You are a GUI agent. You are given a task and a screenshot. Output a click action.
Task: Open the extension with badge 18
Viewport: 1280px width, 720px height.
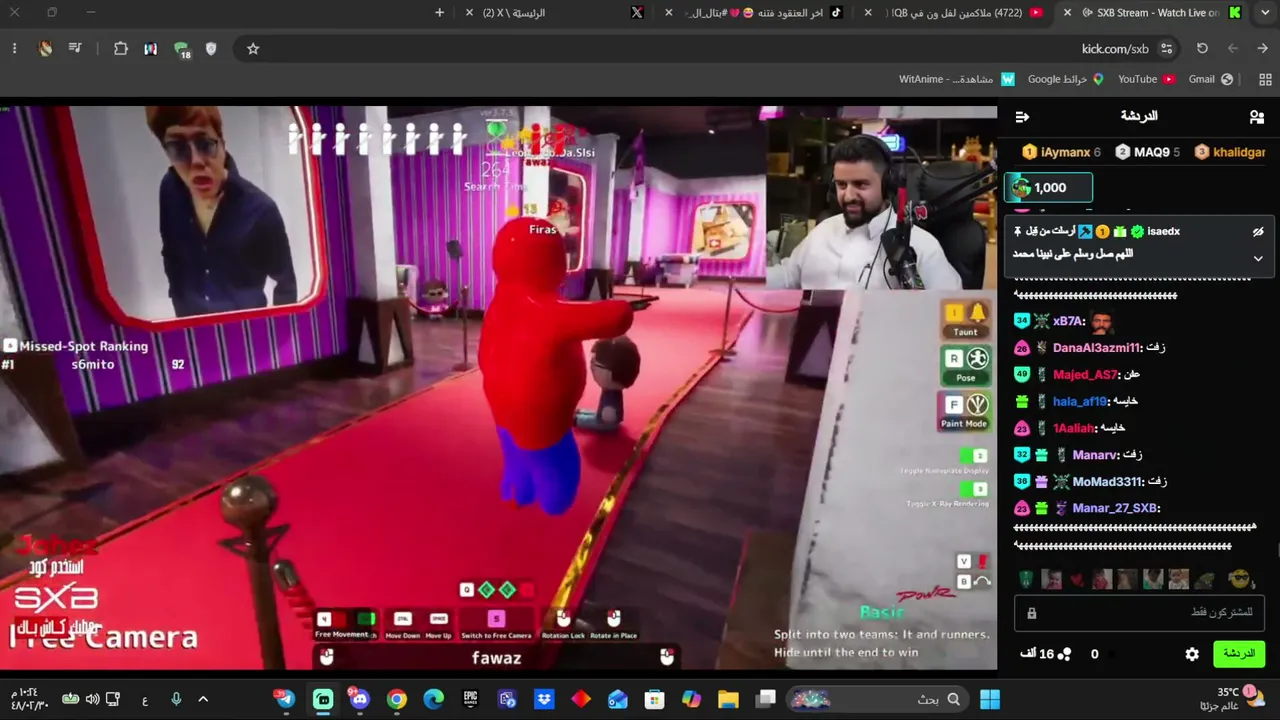(x=181, y=50)
